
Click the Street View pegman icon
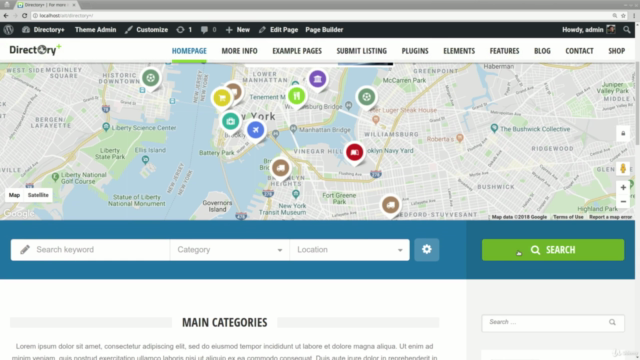[623, 168]
